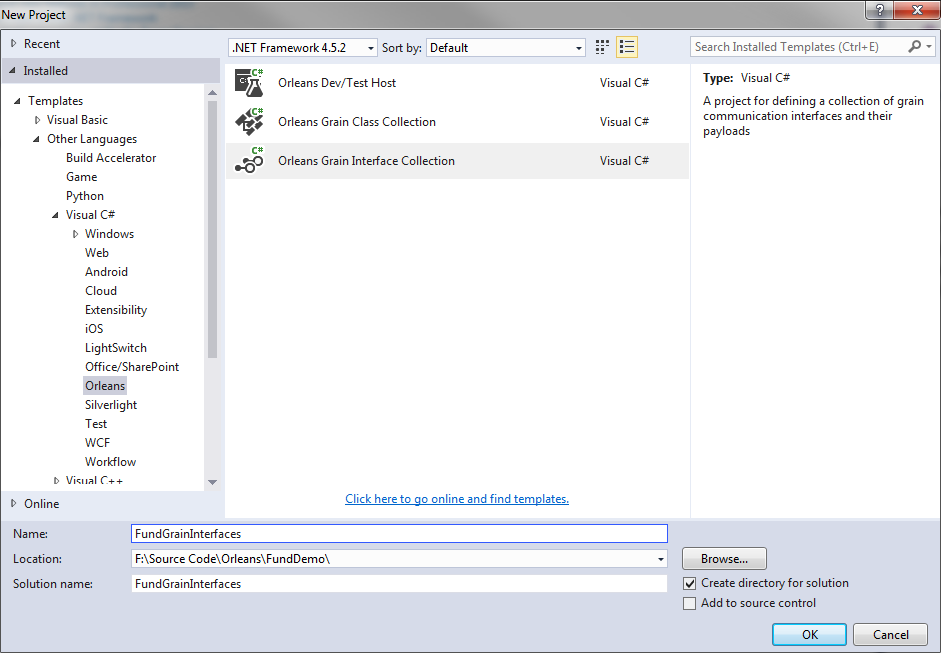Click the tree scrollbar up arrow

point(212,92)
